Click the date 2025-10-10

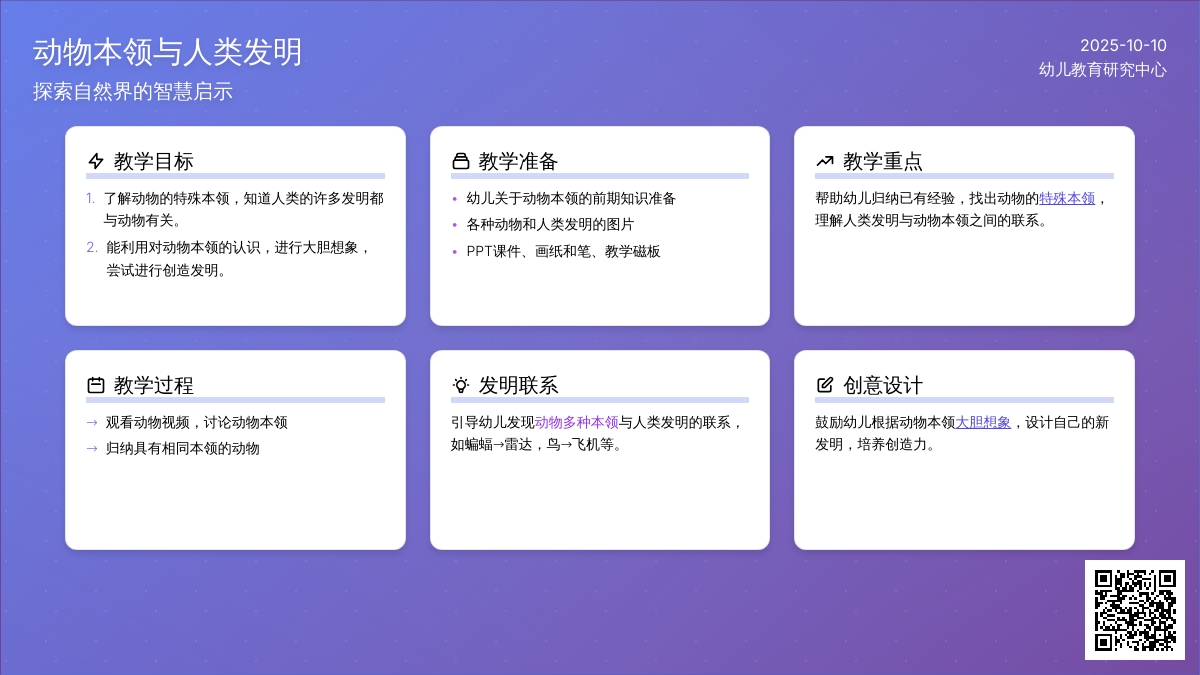[1123, 45]
